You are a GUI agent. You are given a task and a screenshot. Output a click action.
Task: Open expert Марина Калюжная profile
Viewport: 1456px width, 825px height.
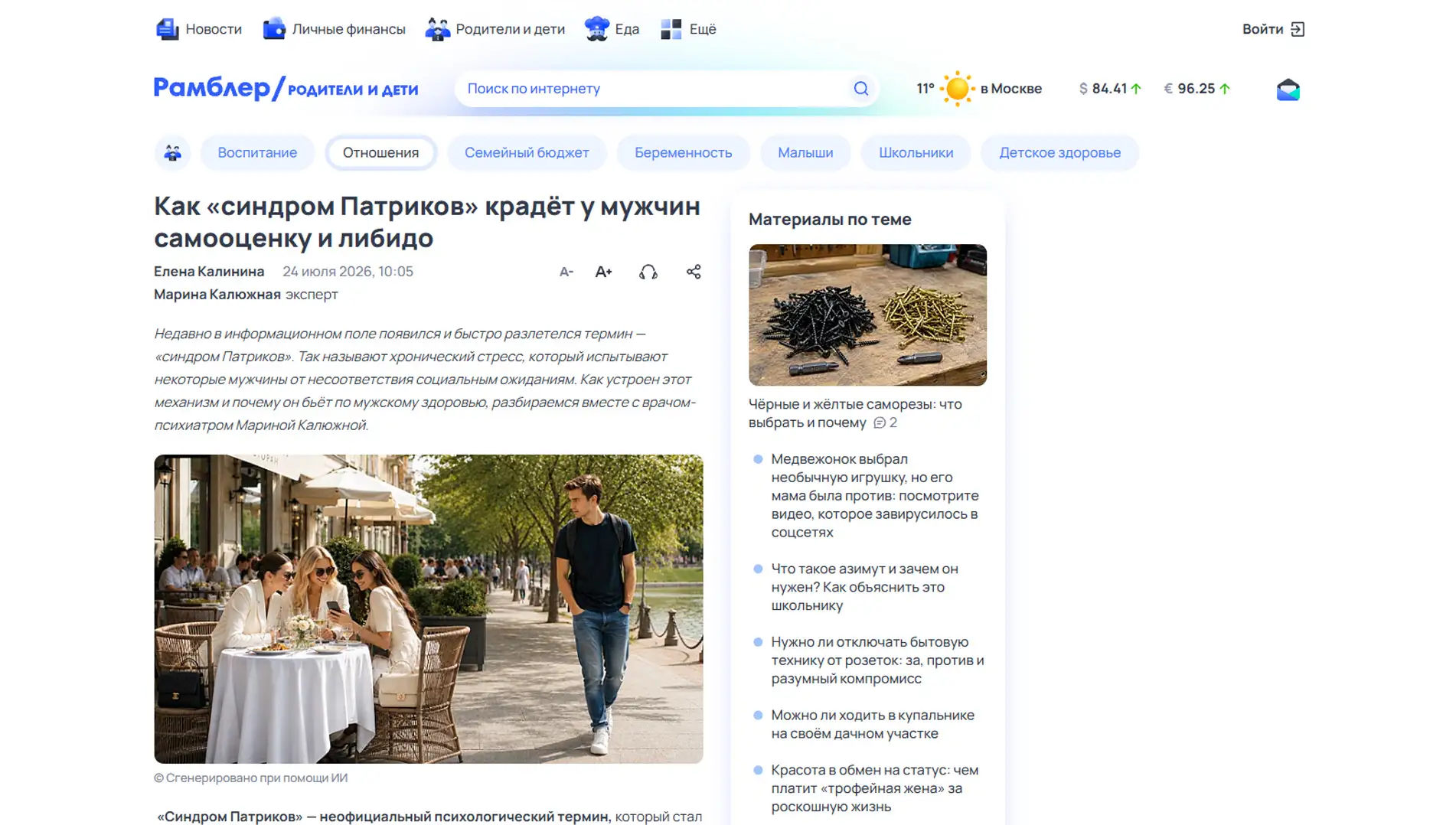click(217, 295)
